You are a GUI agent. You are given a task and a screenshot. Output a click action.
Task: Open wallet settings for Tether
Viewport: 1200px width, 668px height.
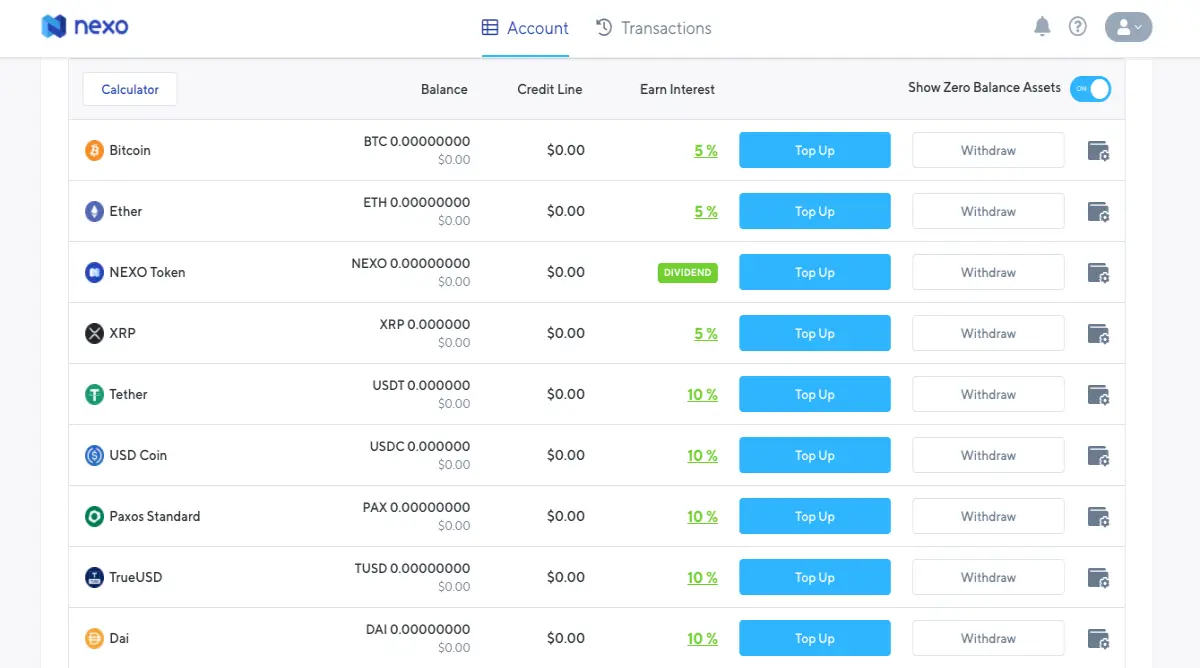point(1098,395)
